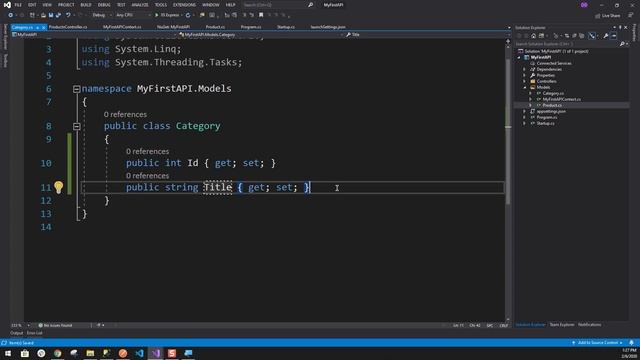Click Solution Explorer Home icon
This screenshot has height=360, width=640.
(533, 36)
